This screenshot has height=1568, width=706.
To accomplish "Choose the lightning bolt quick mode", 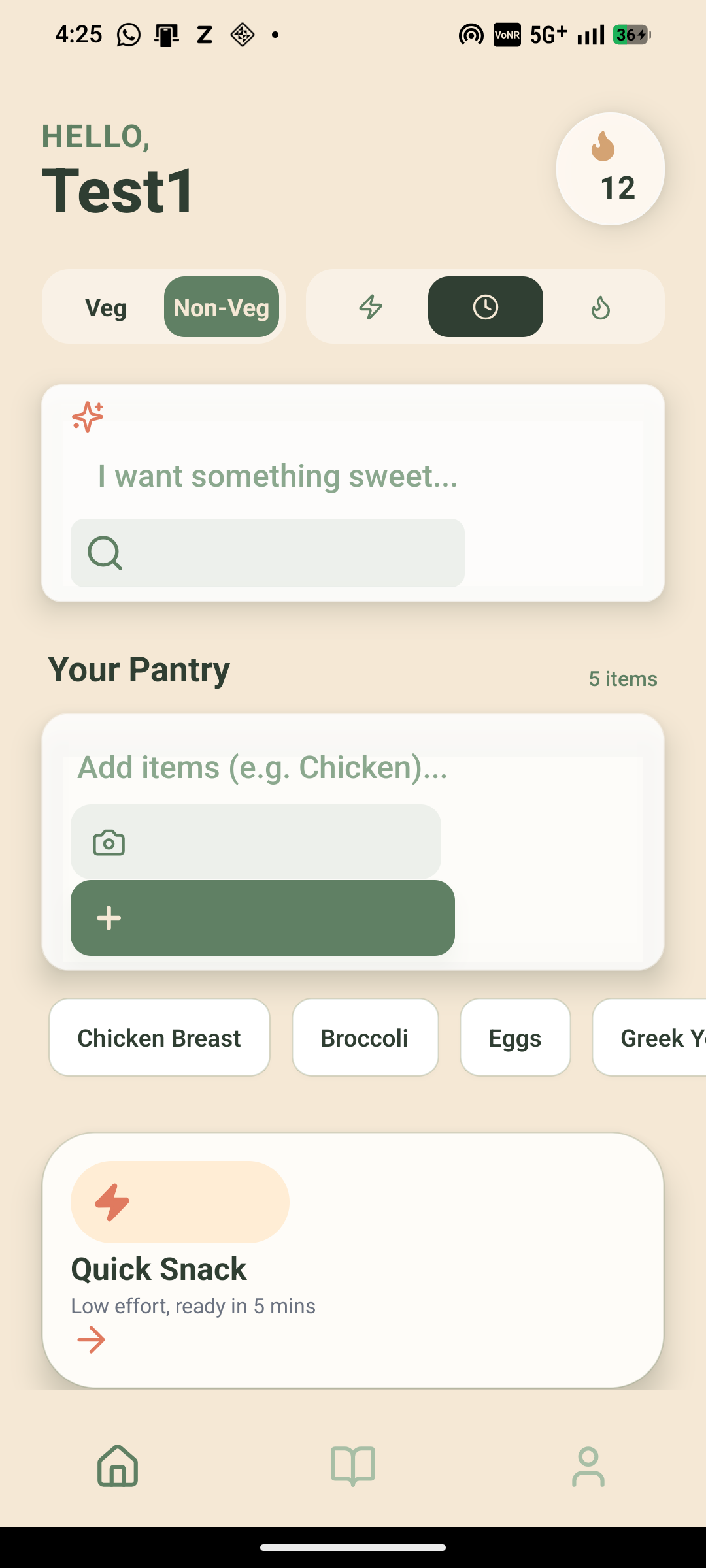I will [x=371, y=307].
